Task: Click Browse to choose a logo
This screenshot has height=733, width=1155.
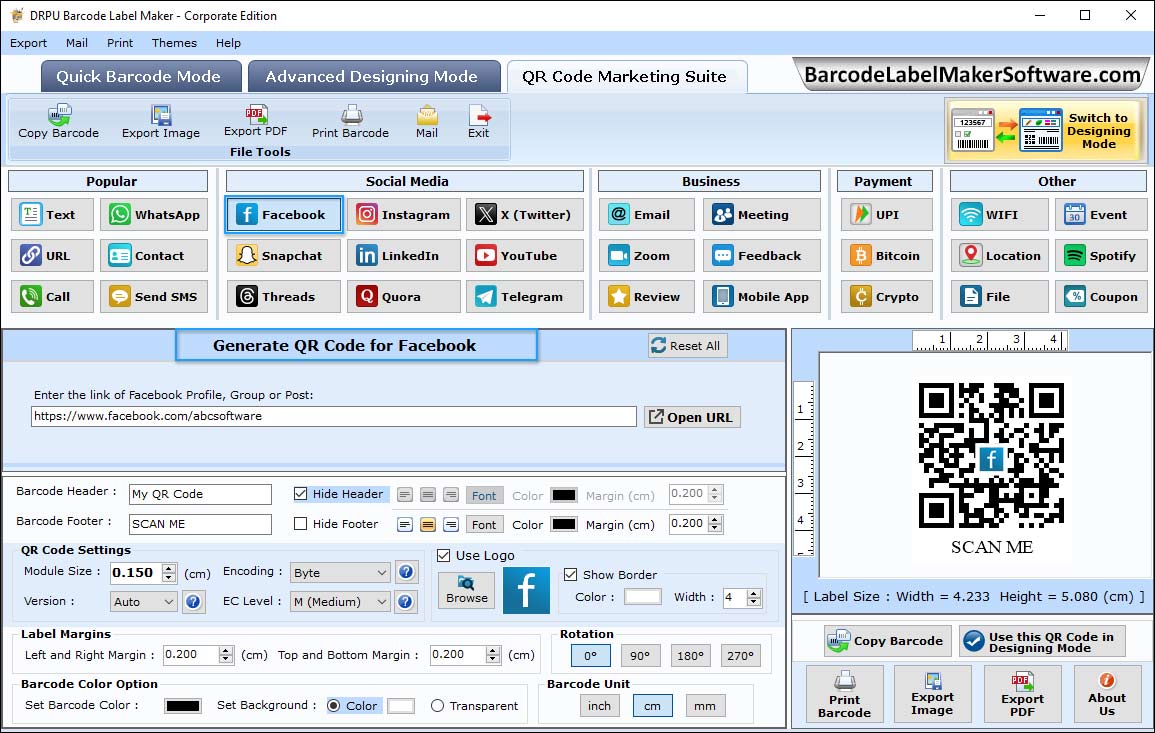Action: [466, 590]
